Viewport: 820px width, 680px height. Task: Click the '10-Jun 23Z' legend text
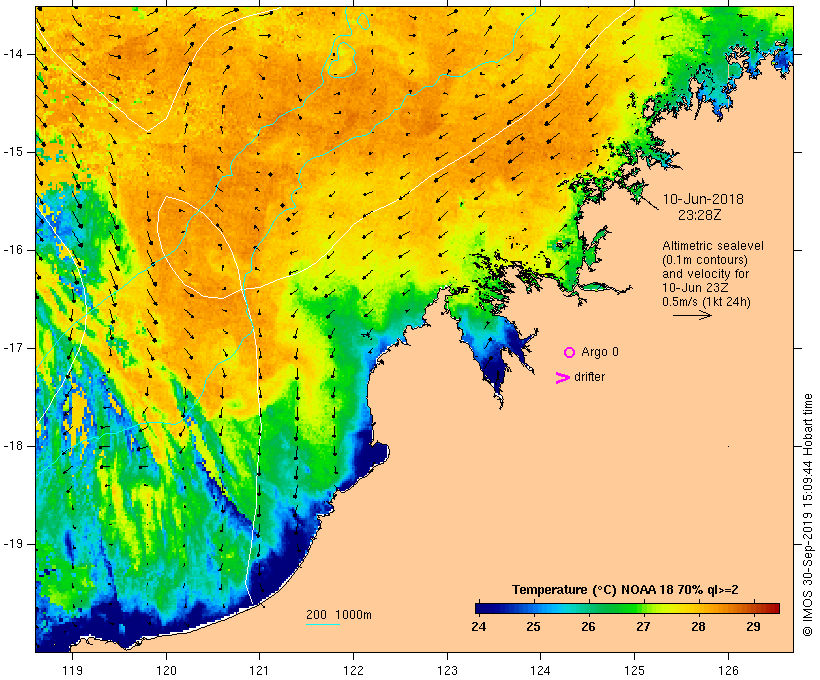tap(695, 288)
